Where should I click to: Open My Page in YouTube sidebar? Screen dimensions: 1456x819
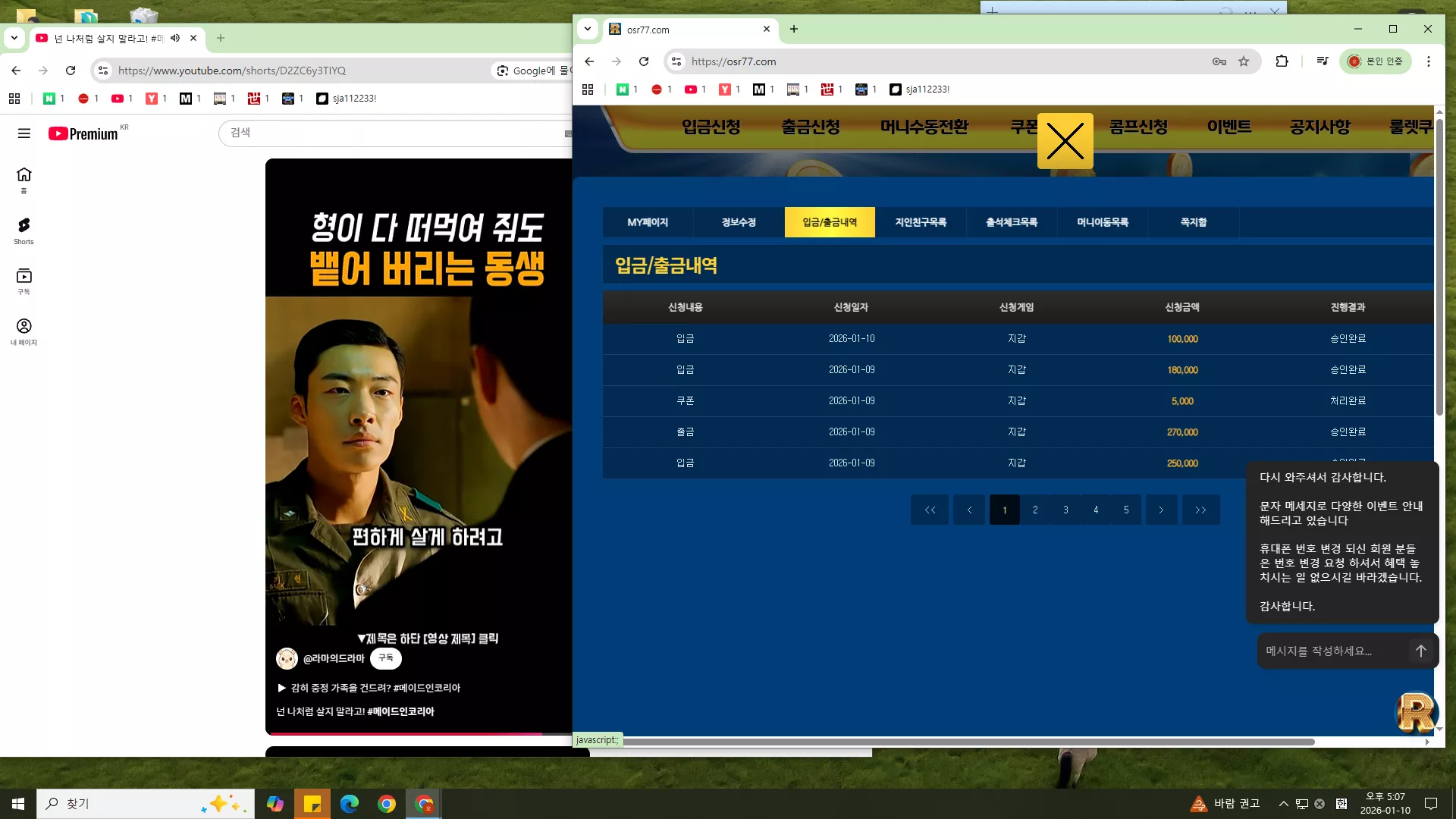24,331
